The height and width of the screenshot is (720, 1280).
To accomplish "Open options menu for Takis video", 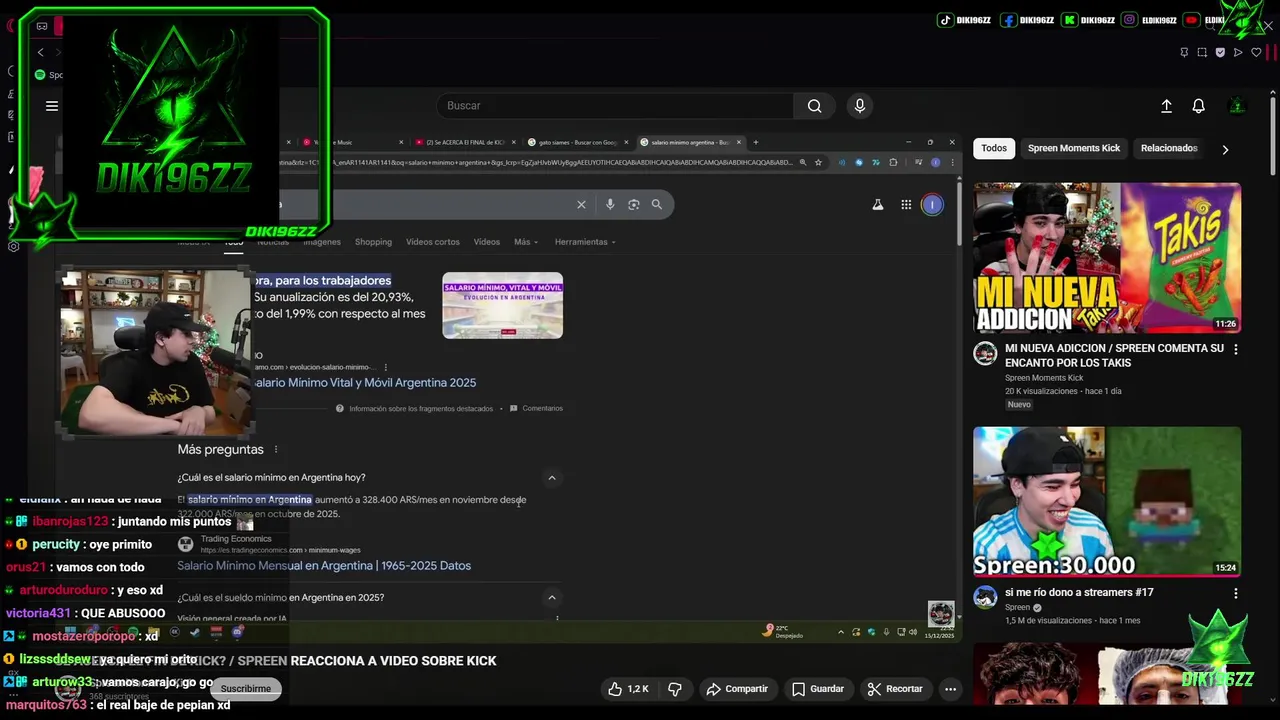I will coord(1236,349).
